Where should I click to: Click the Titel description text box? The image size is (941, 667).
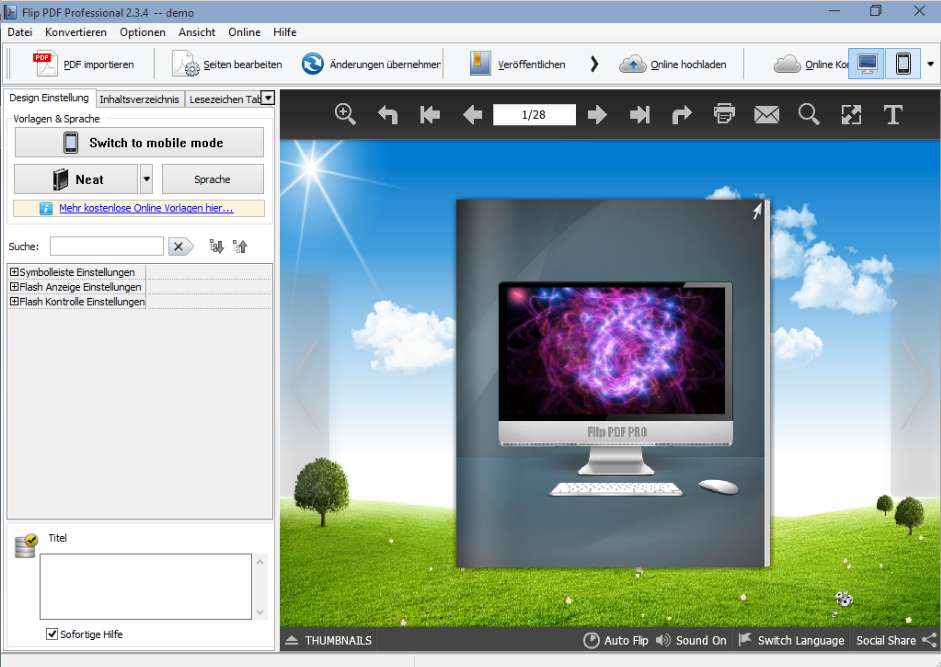point(146,587)
